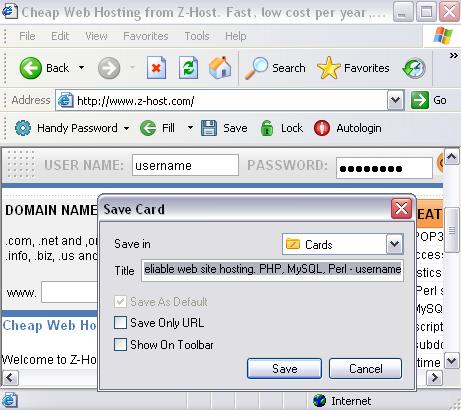Click the red Autologin toolbar icon

(x=322, y=128)
